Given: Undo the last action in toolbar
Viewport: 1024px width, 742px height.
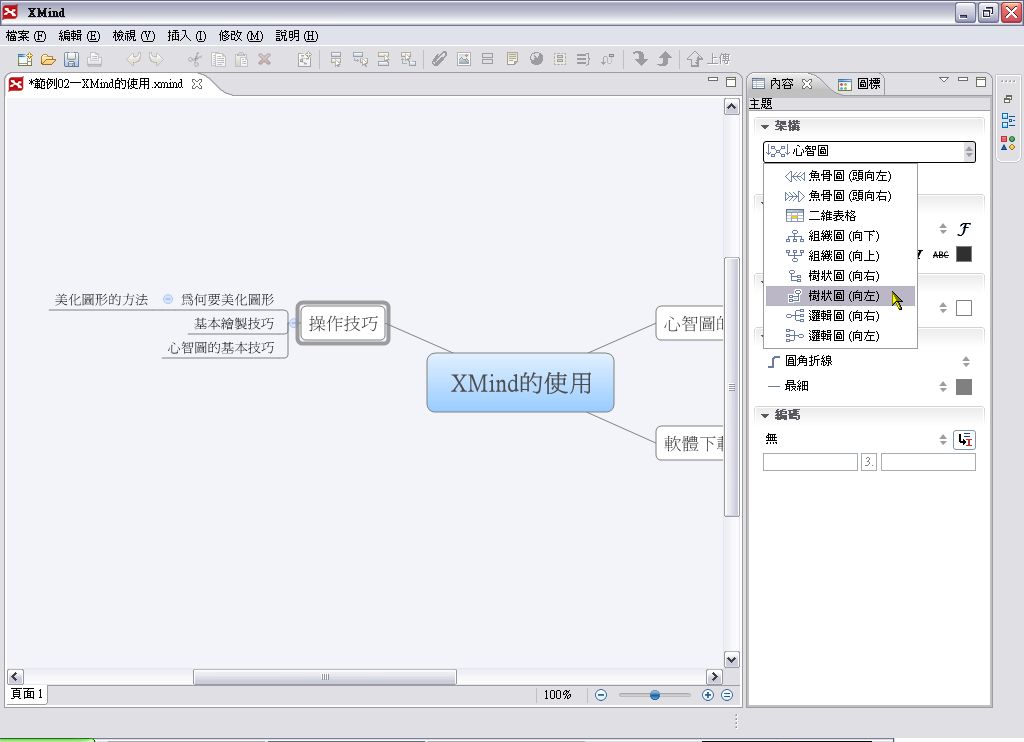Looking at the screenshot, I should (133, 59).
